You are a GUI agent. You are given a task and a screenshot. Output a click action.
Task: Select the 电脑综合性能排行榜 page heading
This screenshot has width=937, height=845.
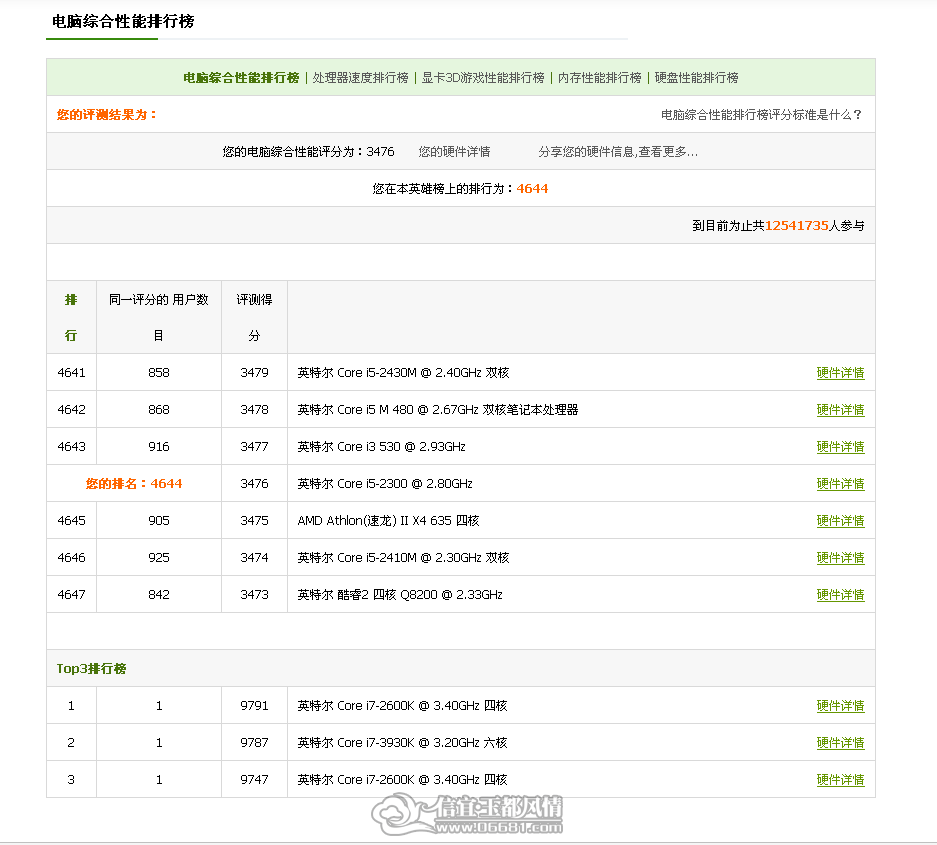click(123, 22)
